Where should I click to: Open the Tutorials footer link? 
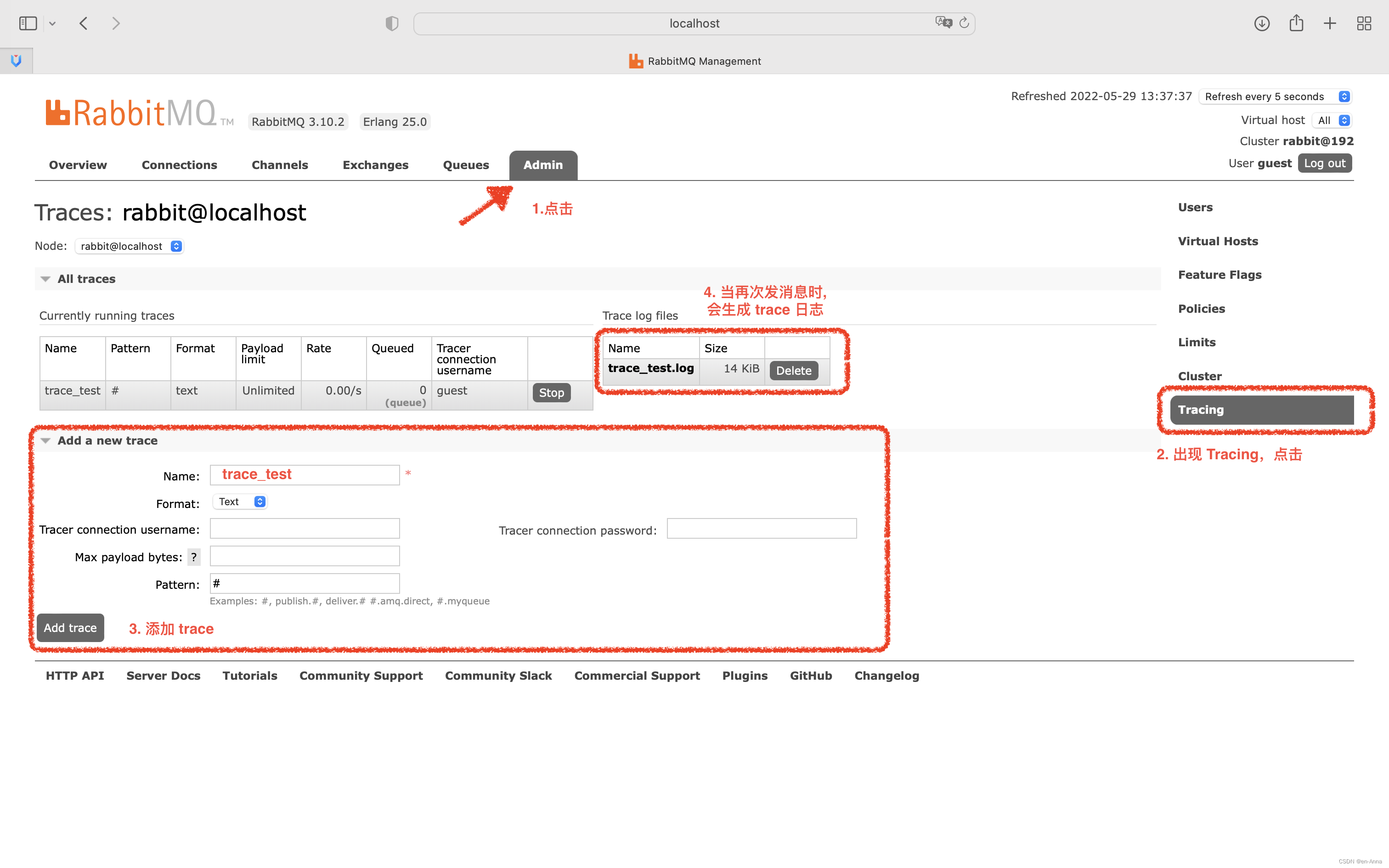(x=250, y=676)
